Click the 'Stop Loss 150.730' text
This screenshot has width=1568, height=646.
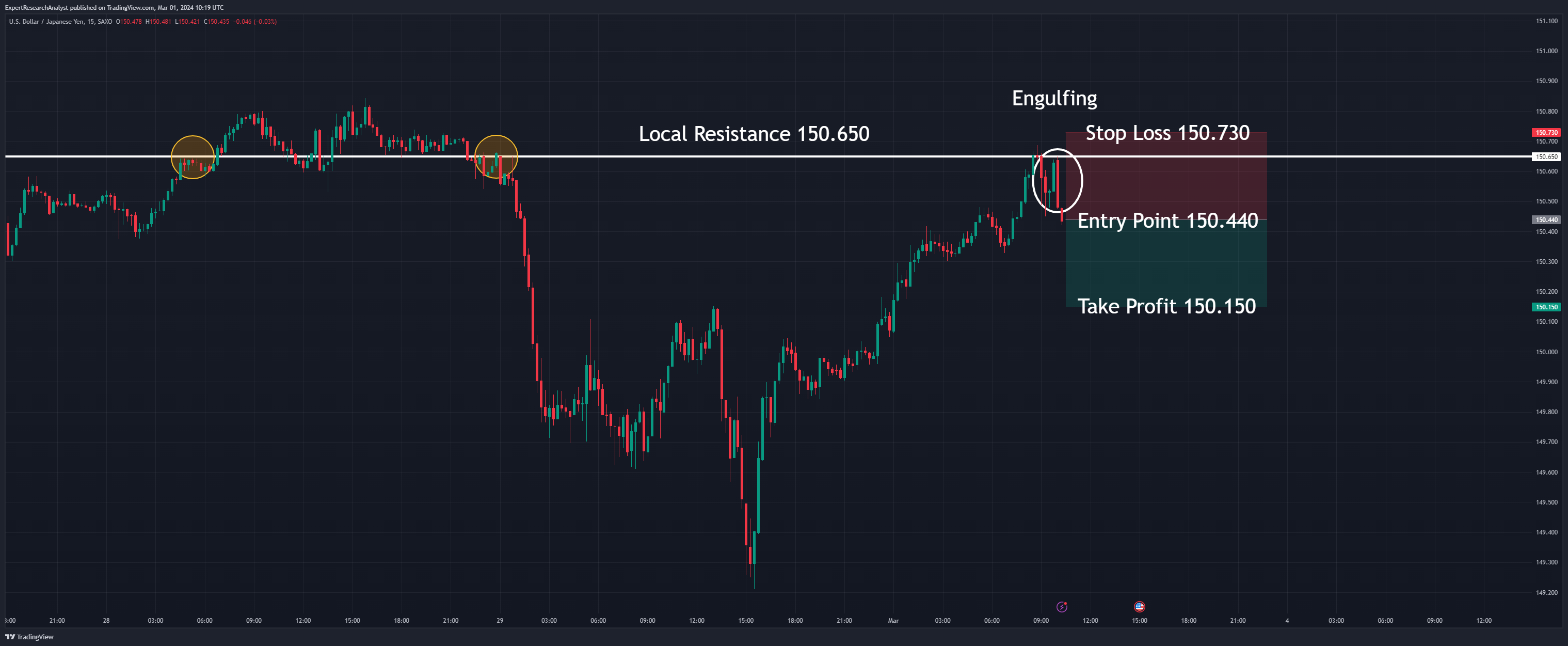click(x=1167, y=133)
